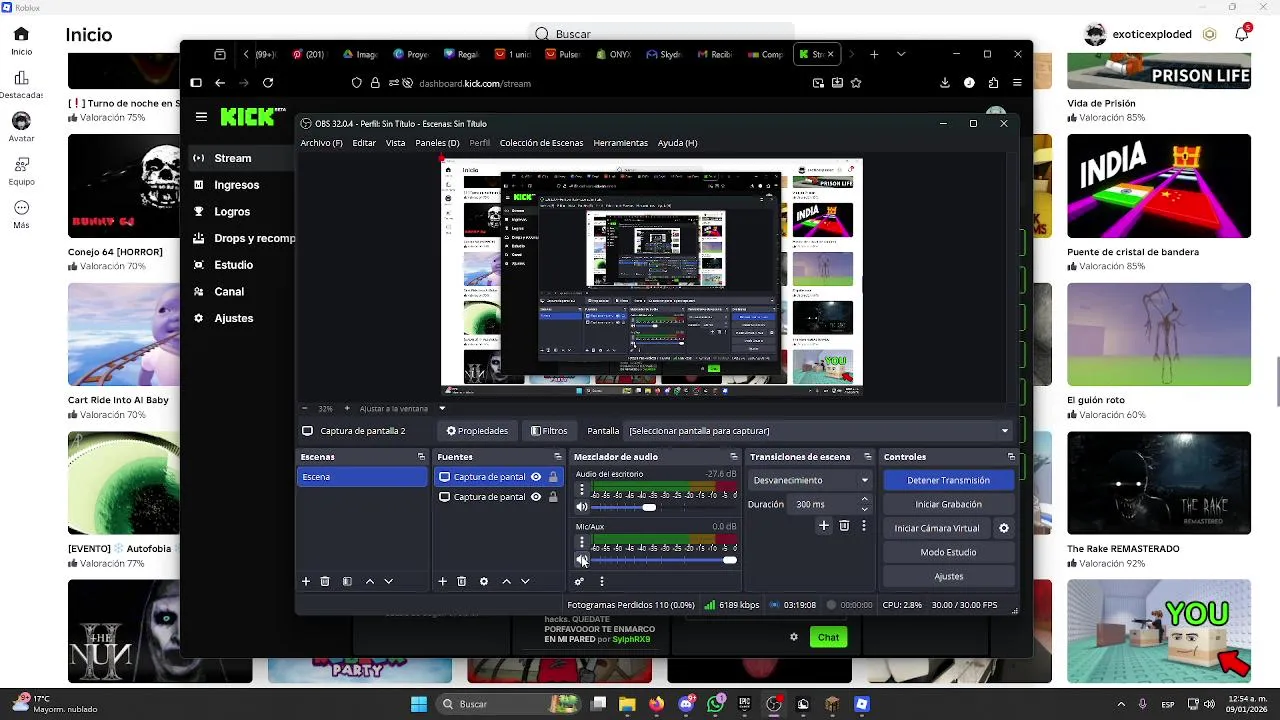
Task: Move scene down arrow in Escenas panel
Action: (x=389, y=581)
